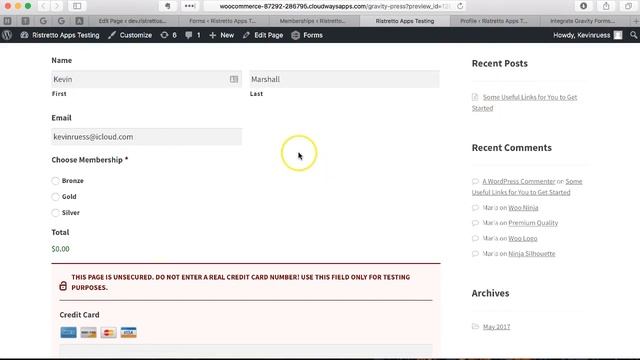Click the Visa card icon

(128, 332)
